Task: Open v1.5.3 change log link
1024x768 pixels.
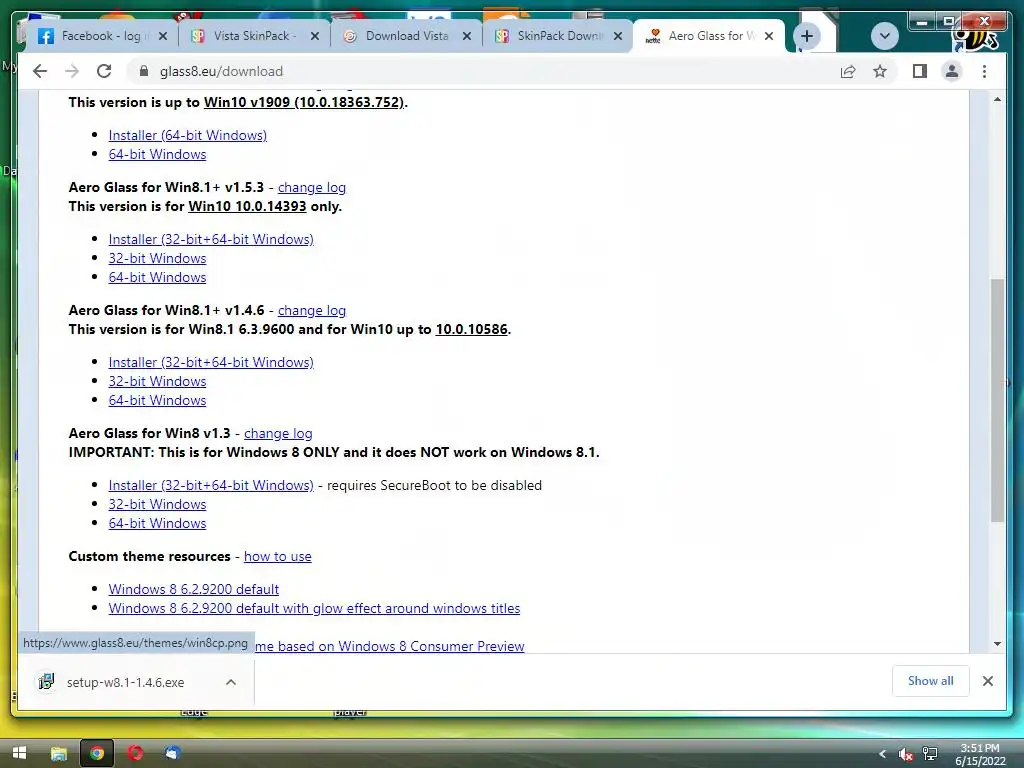Action: (312, 187)
